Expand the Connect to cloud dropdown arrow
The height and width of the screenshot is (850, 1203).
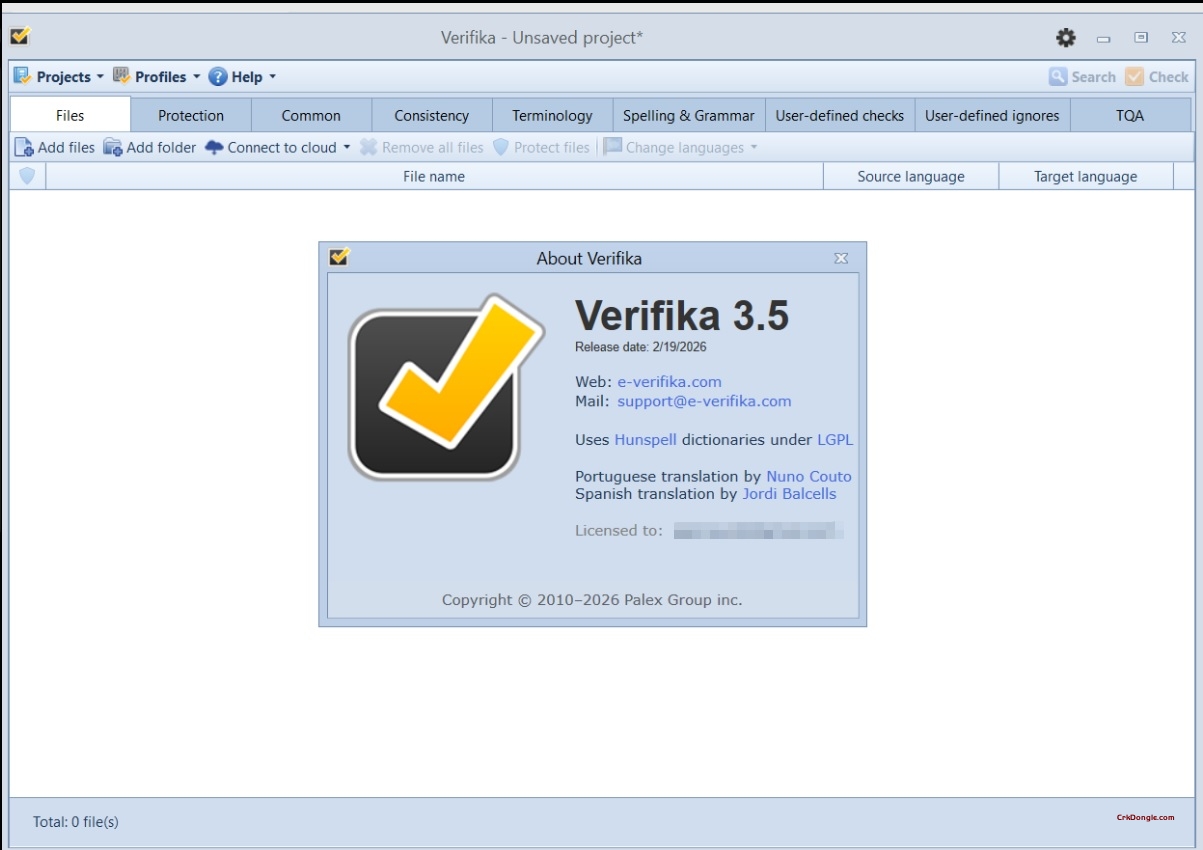347,147
